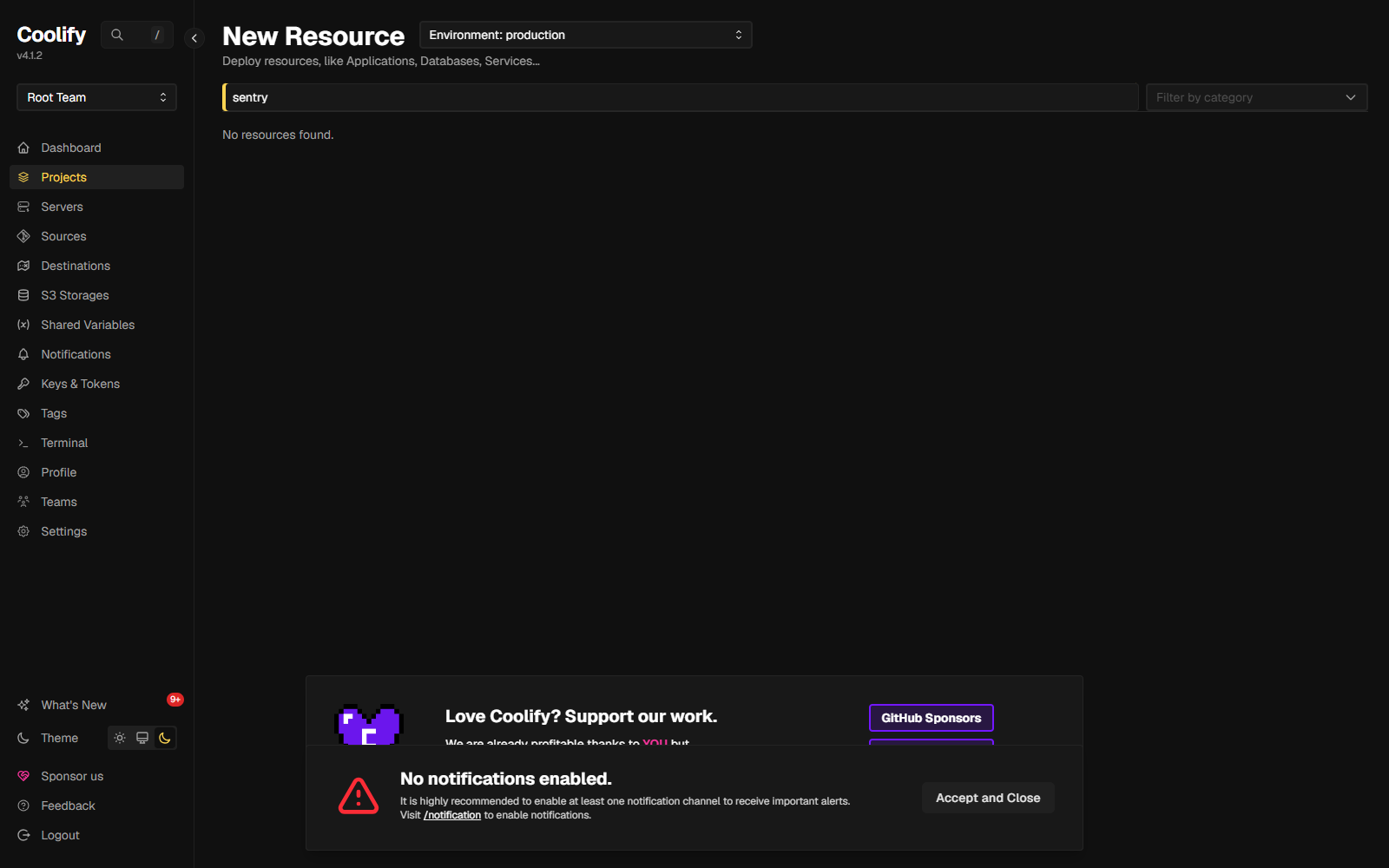Switch to light theme sun icon
The width and height of the screenshot is (1389, 868).
pos(120,738)
